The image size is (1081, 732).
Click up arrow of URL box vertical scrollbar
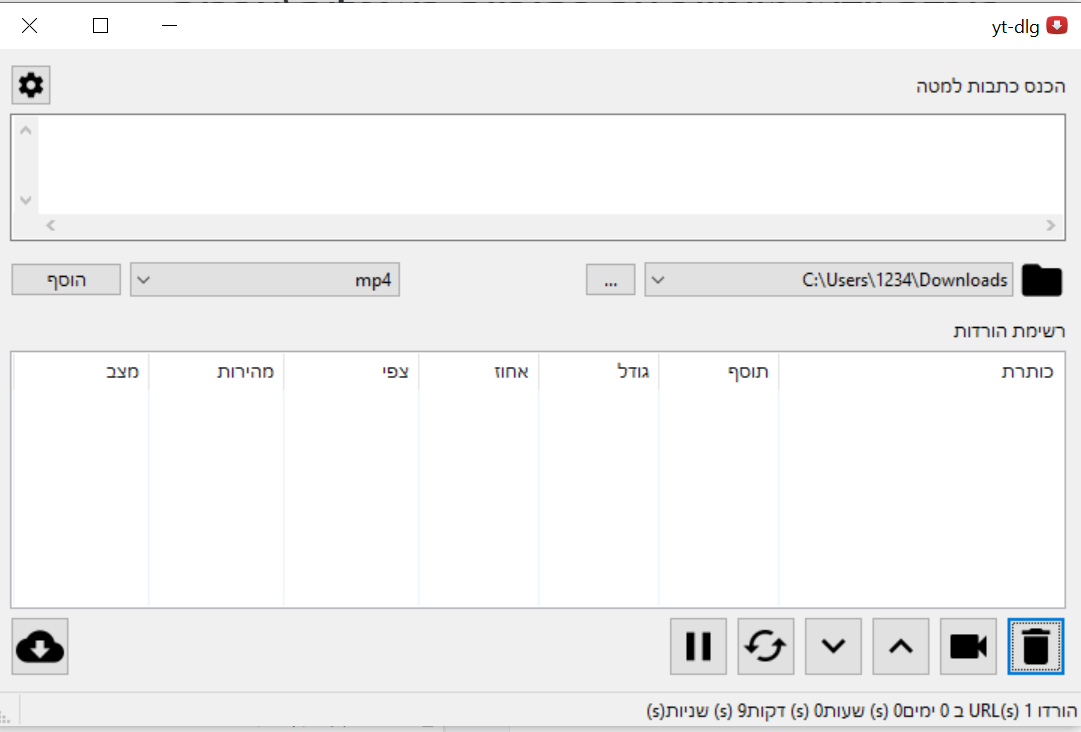tap(25, 130)
